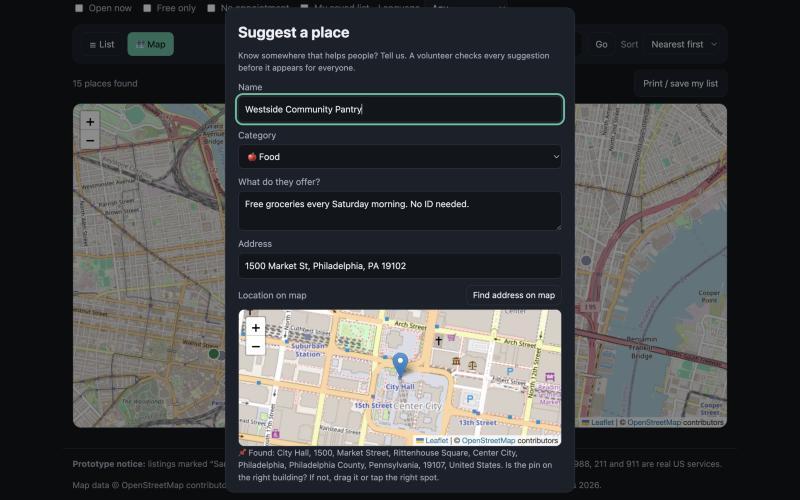Click the 15 places found text
800x500 pixels.
(105, 84)
